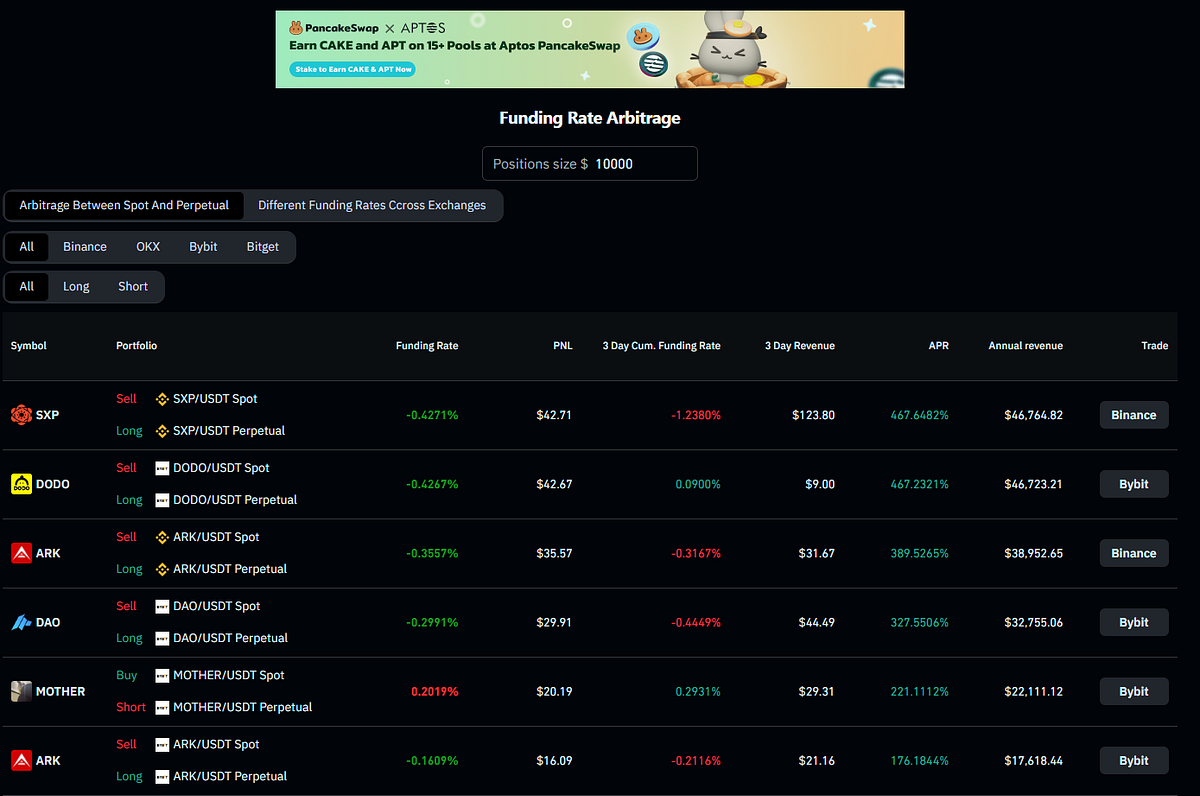Screen dimensions: 1200x796
Task: Click Bybit icon beside DODO/USDT Spot
Action: click(x=162, y=468)
